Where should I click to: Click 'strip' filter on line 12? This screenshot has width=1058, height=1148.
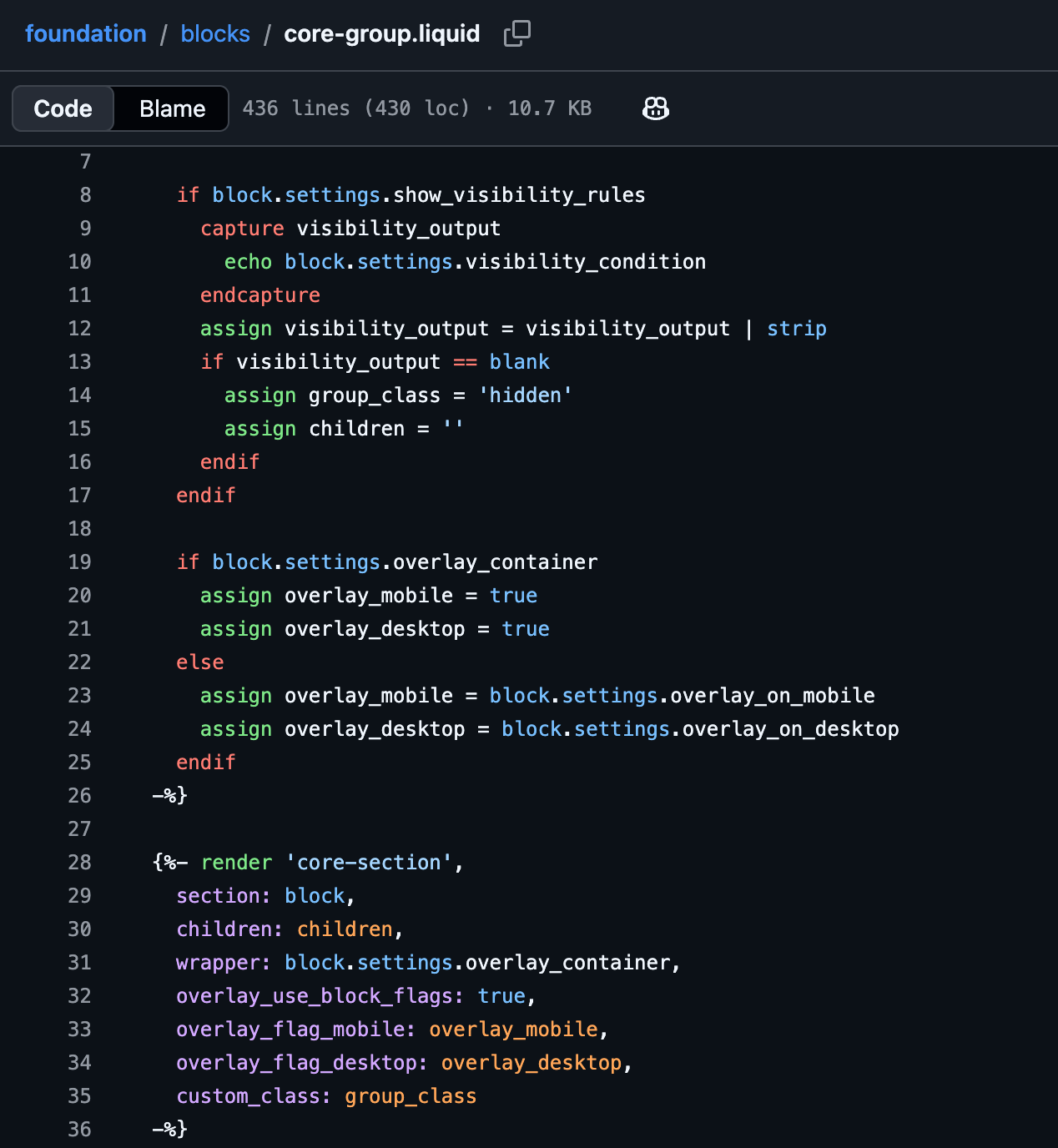tap(797, 329)
